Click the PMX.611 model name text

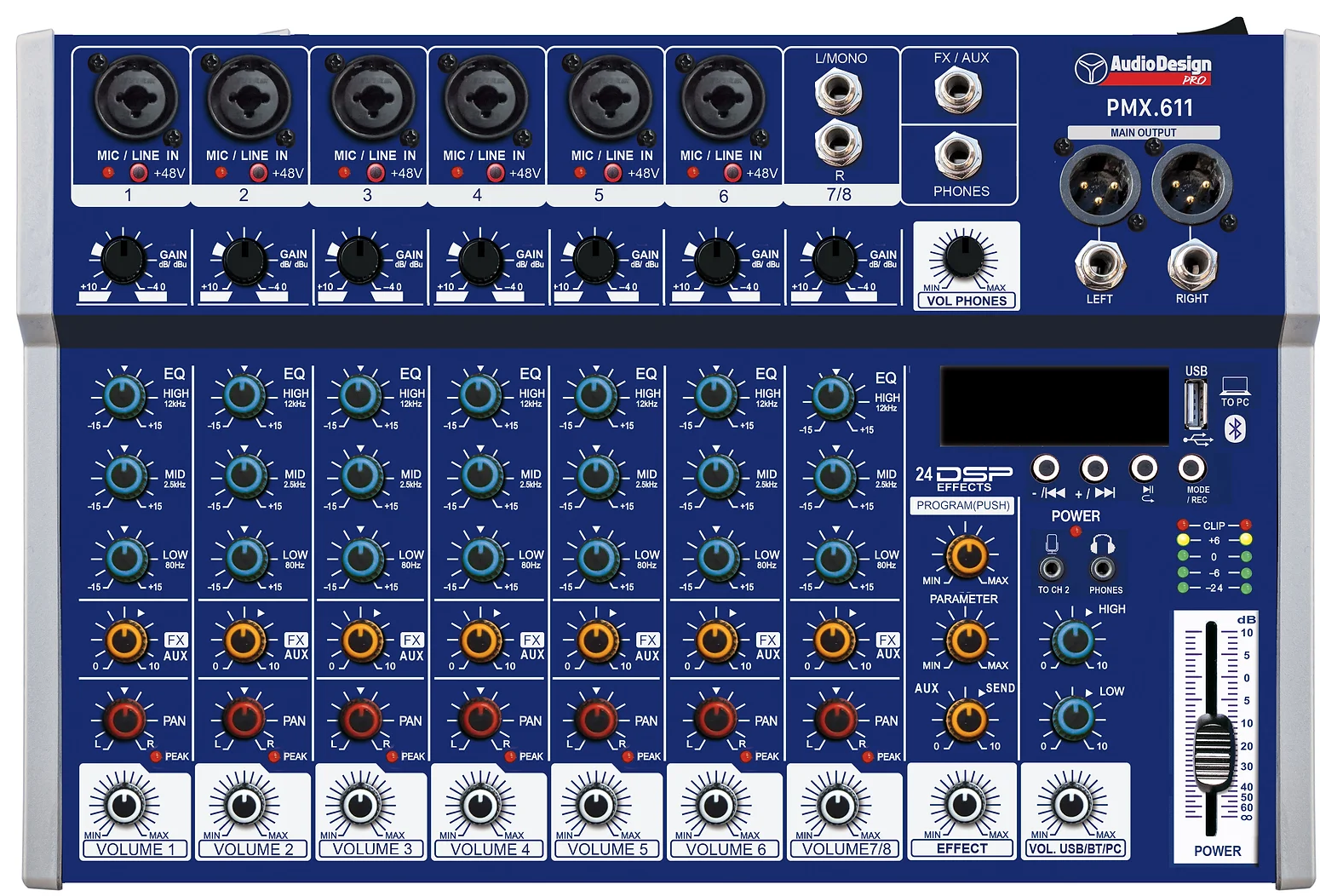[x=1150, y=108]
